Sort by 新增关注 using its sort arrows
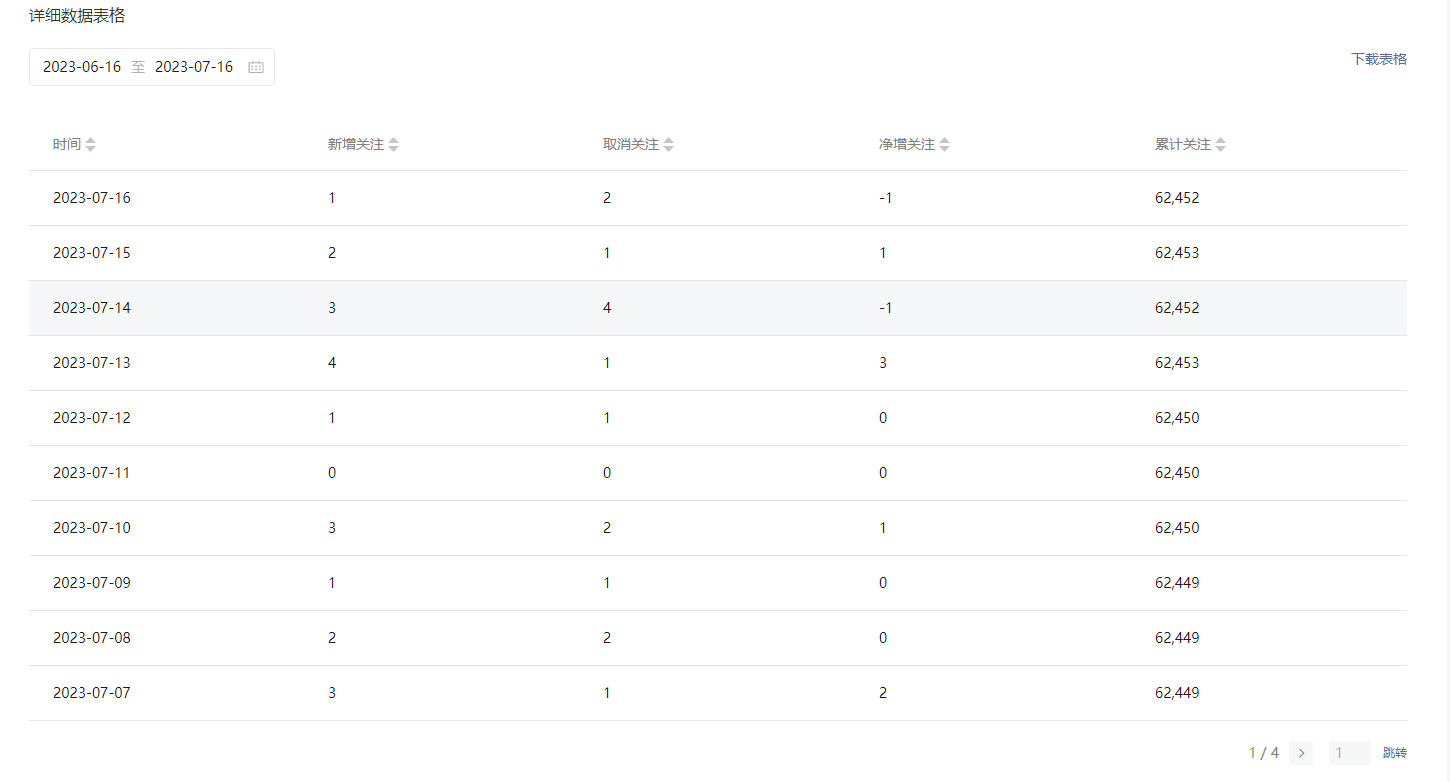The image size is (1450, 782). click(393, 144)
